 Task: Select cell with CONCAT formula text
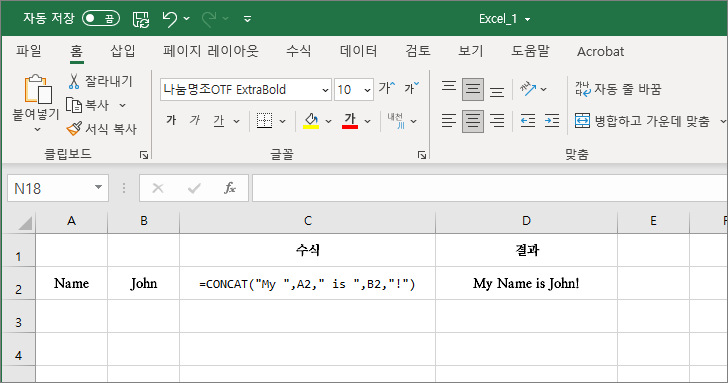307,283
